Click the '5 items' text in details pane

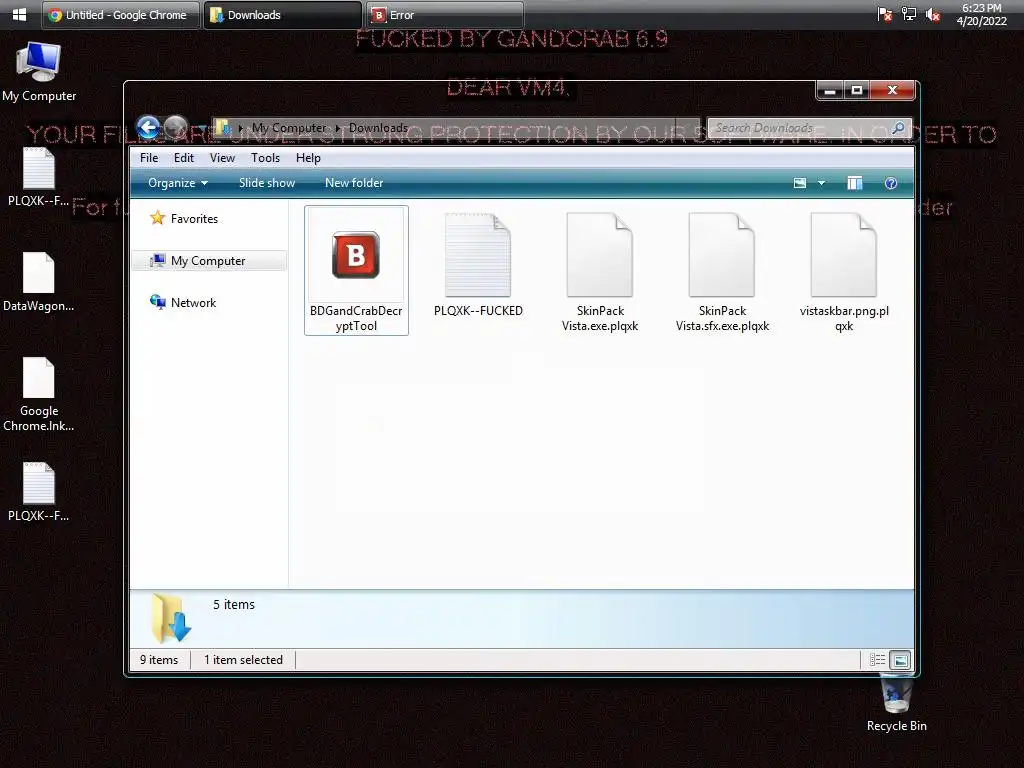(234, 605)
